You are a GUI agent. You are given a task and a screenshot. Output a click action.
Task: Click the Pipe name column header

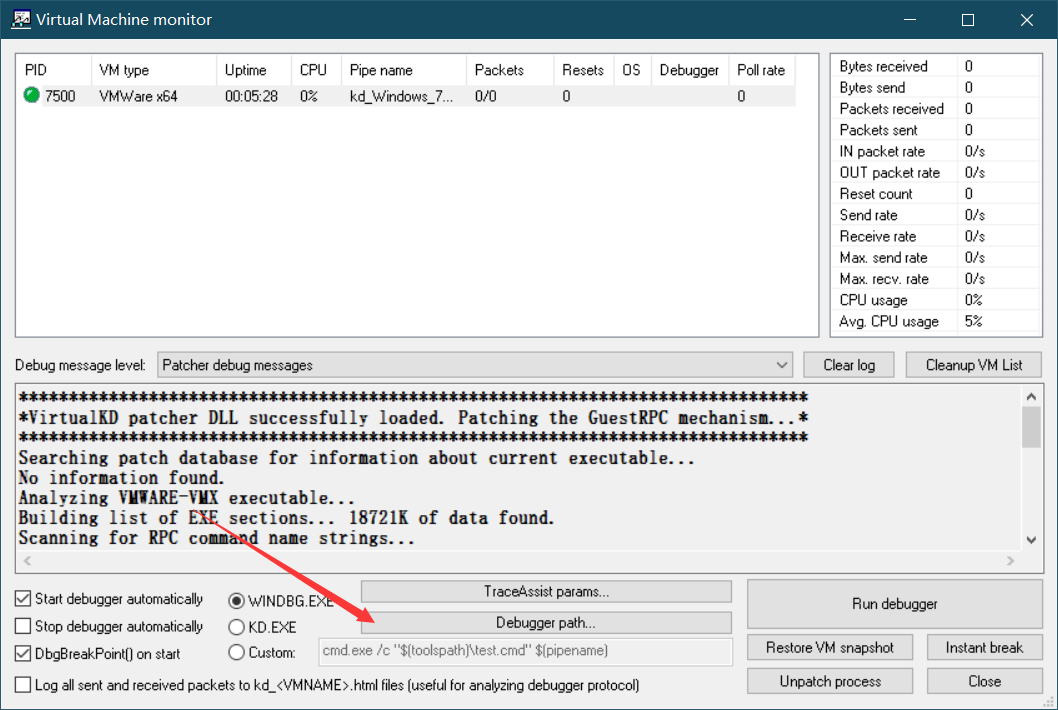coord(404,70)
